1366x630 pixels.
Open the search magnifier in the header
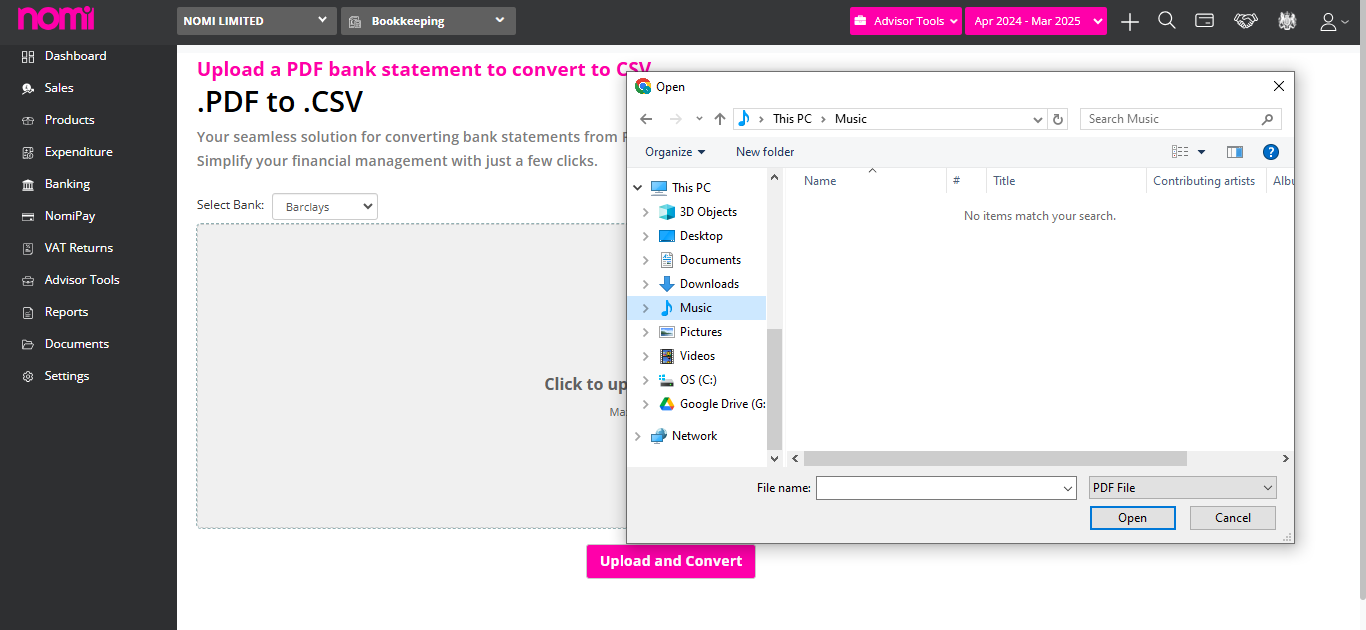pos(1167,21)
